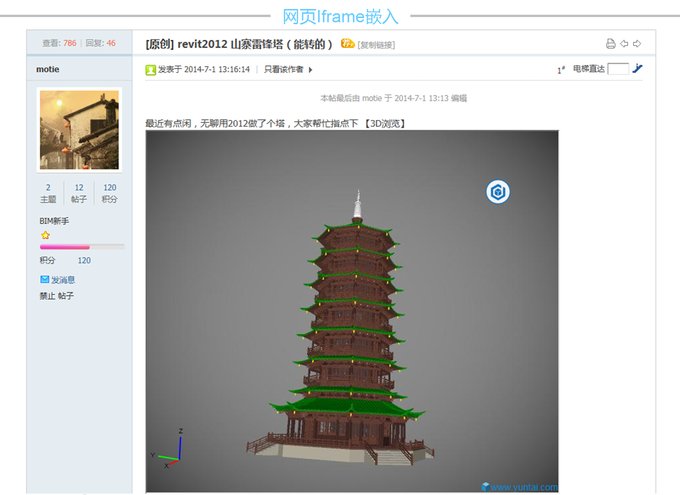Click the green poster icon beside post date
This screenshot has height=495, width=680.
(x=150, y=70)
